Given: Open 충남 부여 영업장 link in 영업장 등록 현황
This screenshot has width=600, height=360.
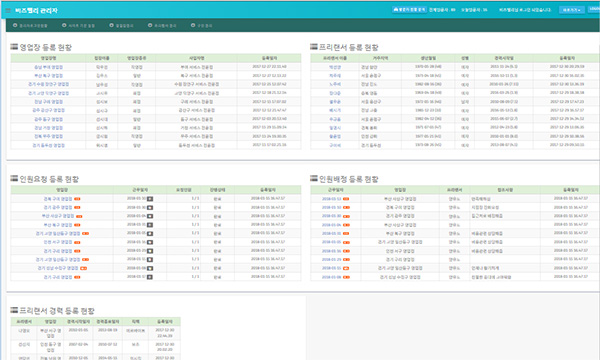Looking at the screenshot, I should click(49, 67).
